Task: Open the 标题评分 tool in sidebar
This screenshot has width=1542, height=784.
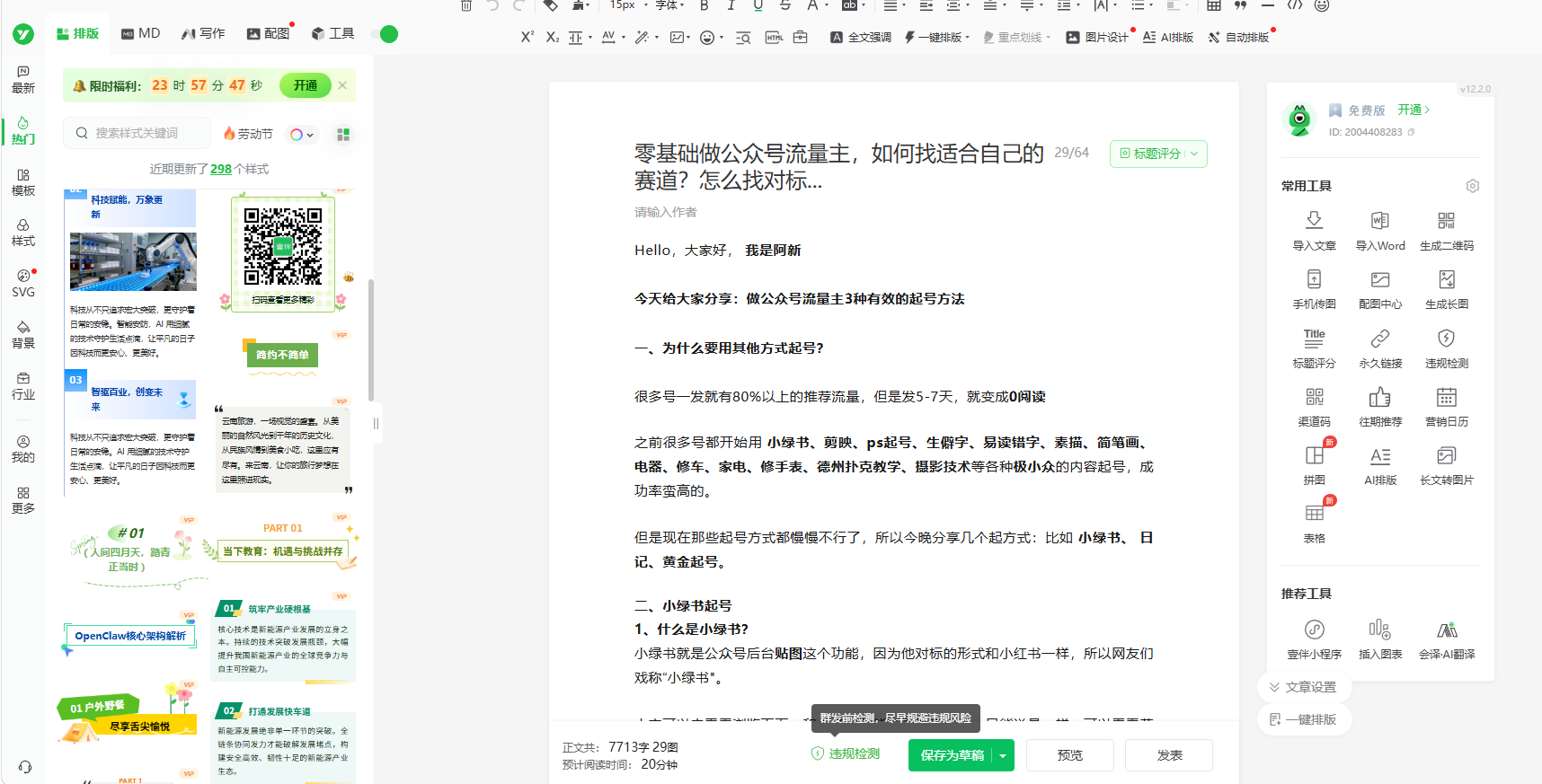Action: point(1314,348)
